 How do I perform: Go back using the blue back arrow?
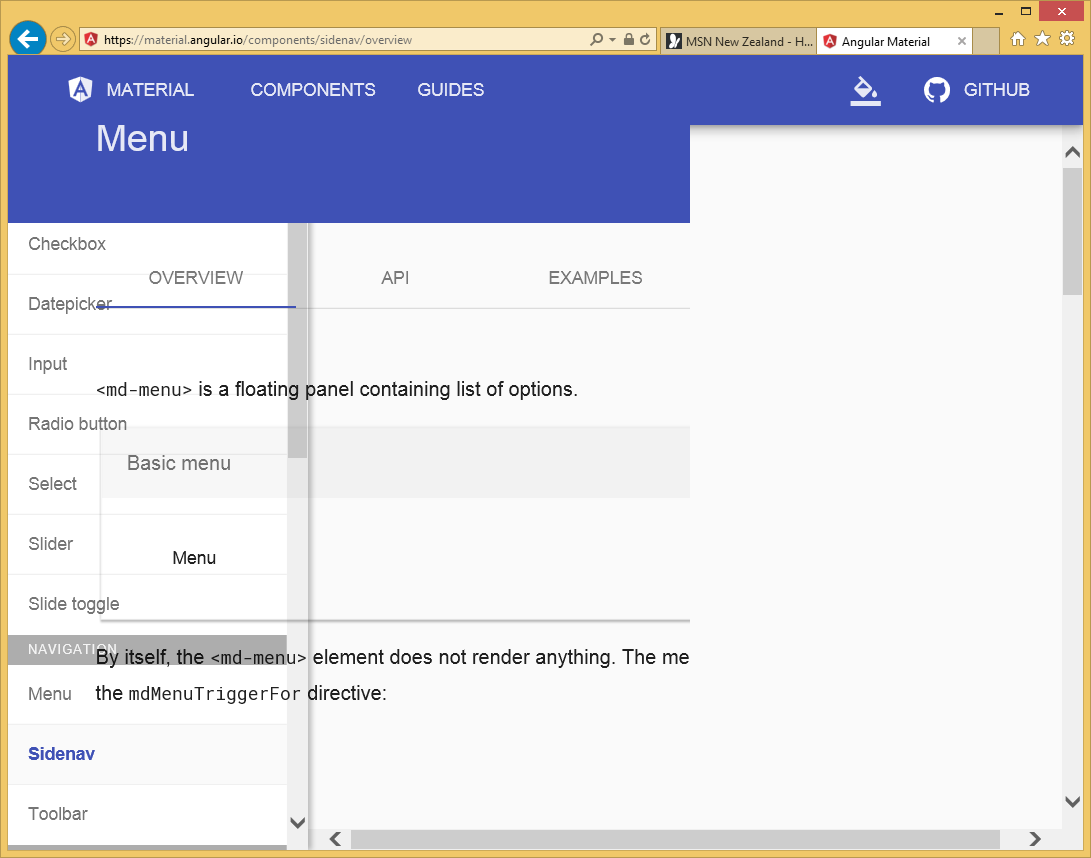[x=27, y=38]
